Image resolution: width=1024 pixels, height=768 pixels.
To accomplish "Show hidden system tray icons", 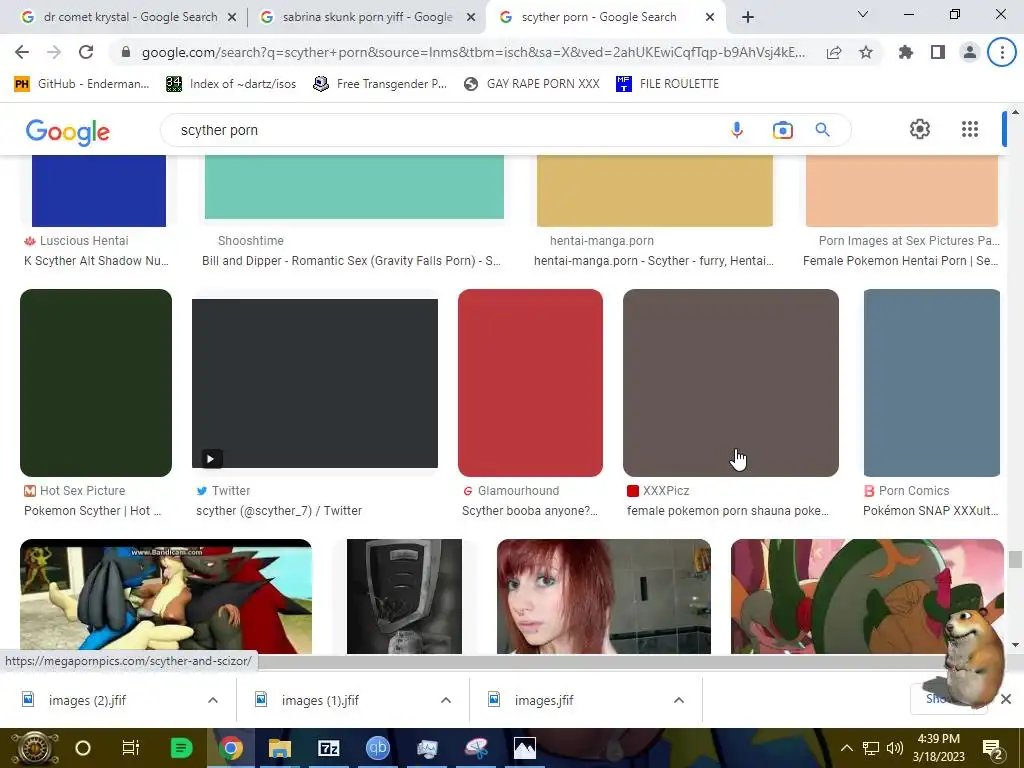I will click(x=846, y=748).
